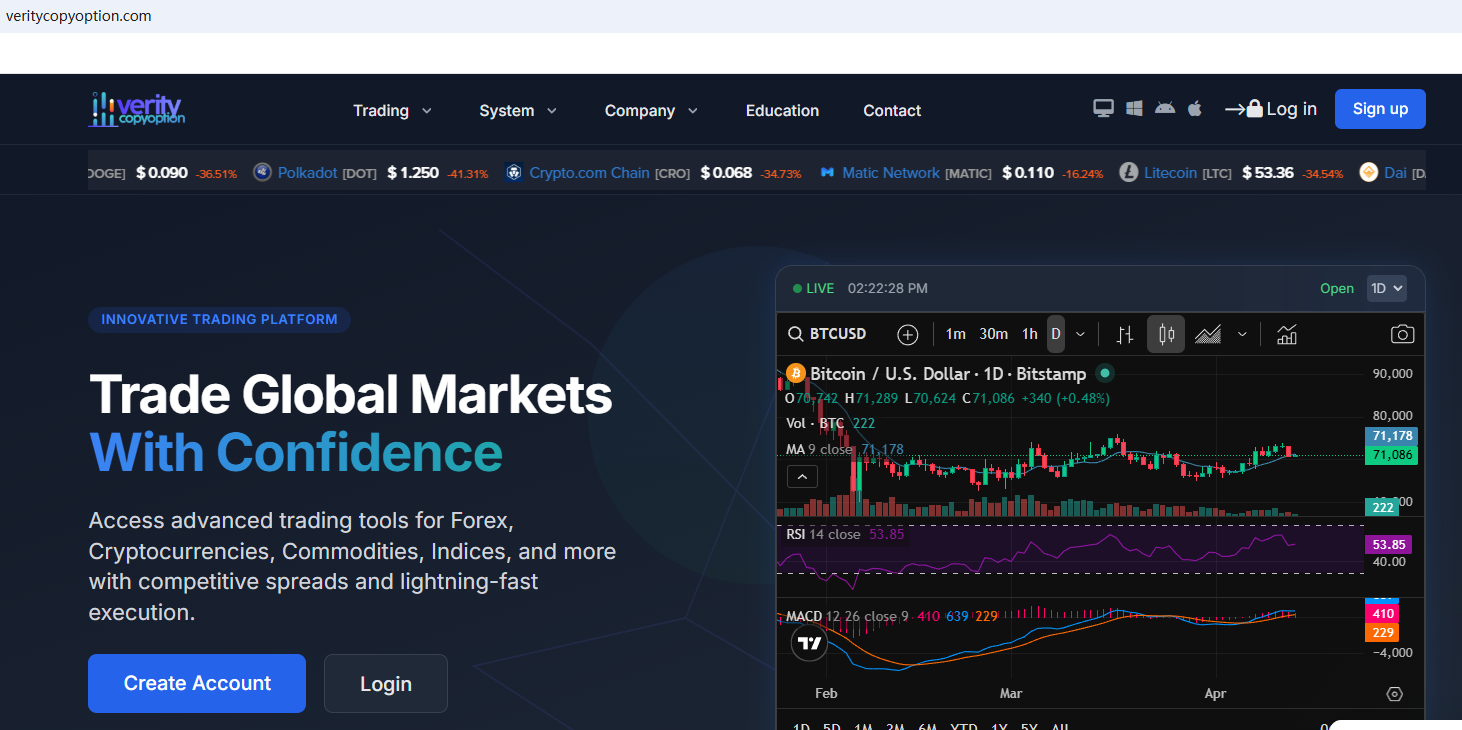Select the area chart style icon

1208,334
